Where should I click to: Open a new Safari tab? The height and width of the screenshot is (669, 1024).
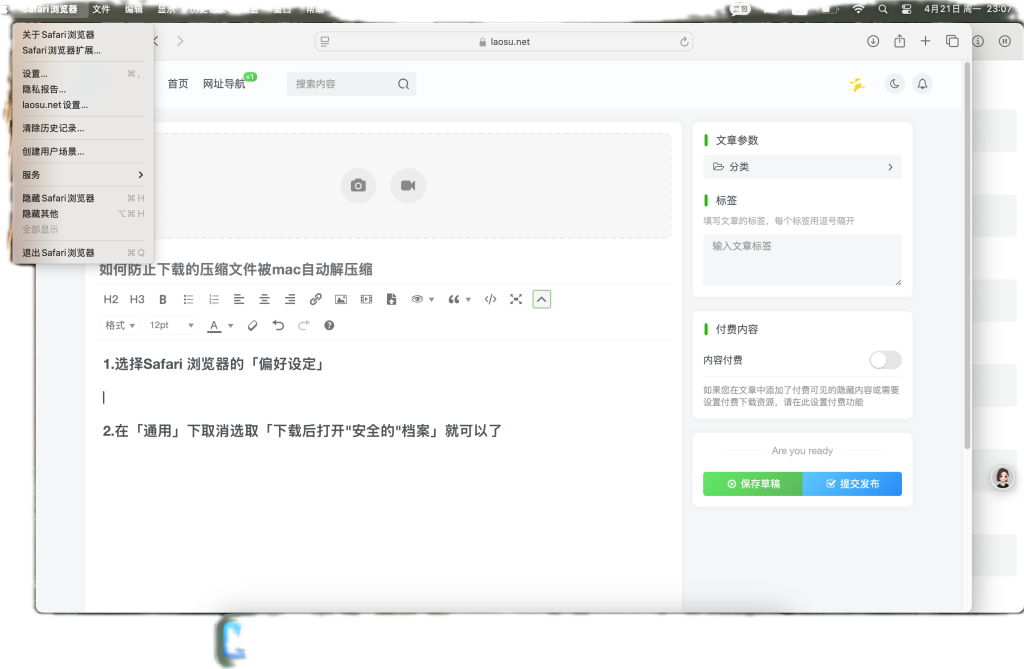(x=925, y=41)
